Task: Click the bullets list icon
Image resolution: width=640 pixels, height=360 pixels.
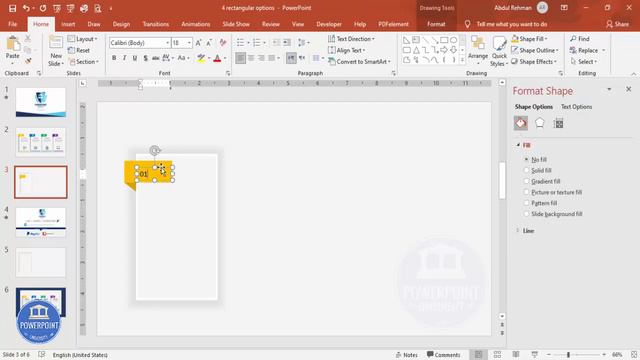Action: click(x=240, y=42)
